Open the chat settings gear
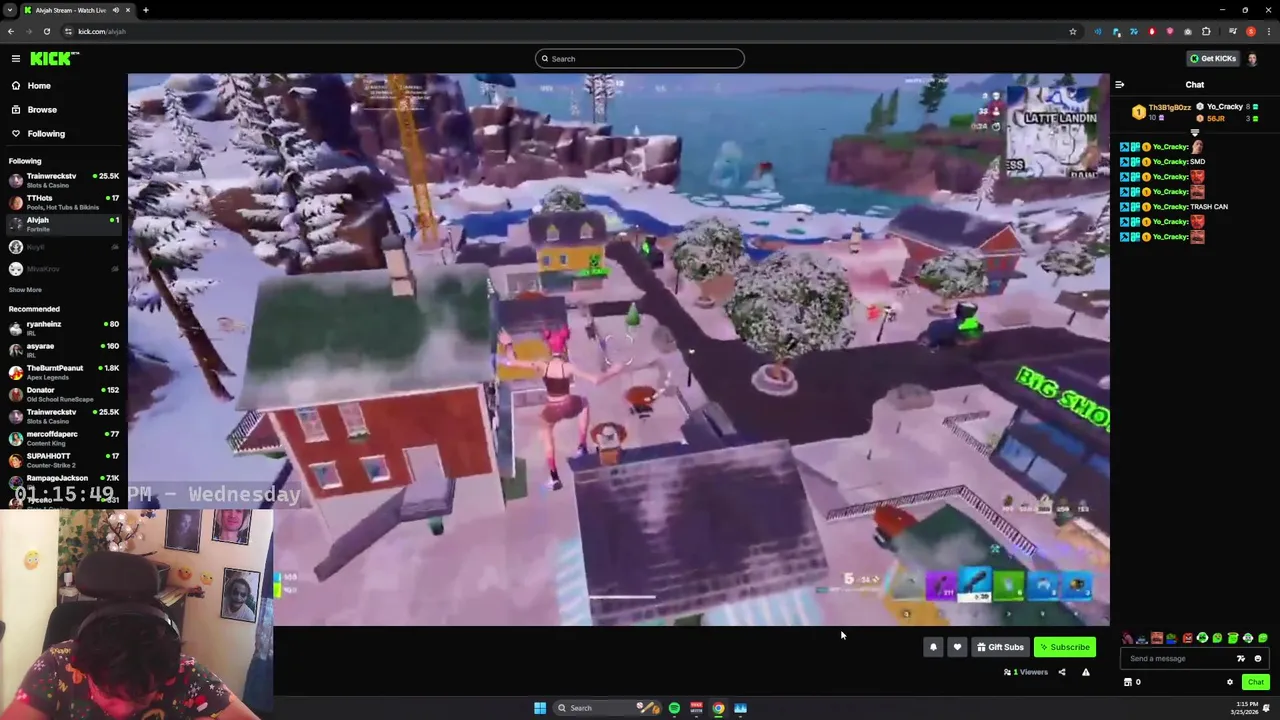This screenshot has width=1280, height=720. pyautogui.click(x=1230, y=682)
